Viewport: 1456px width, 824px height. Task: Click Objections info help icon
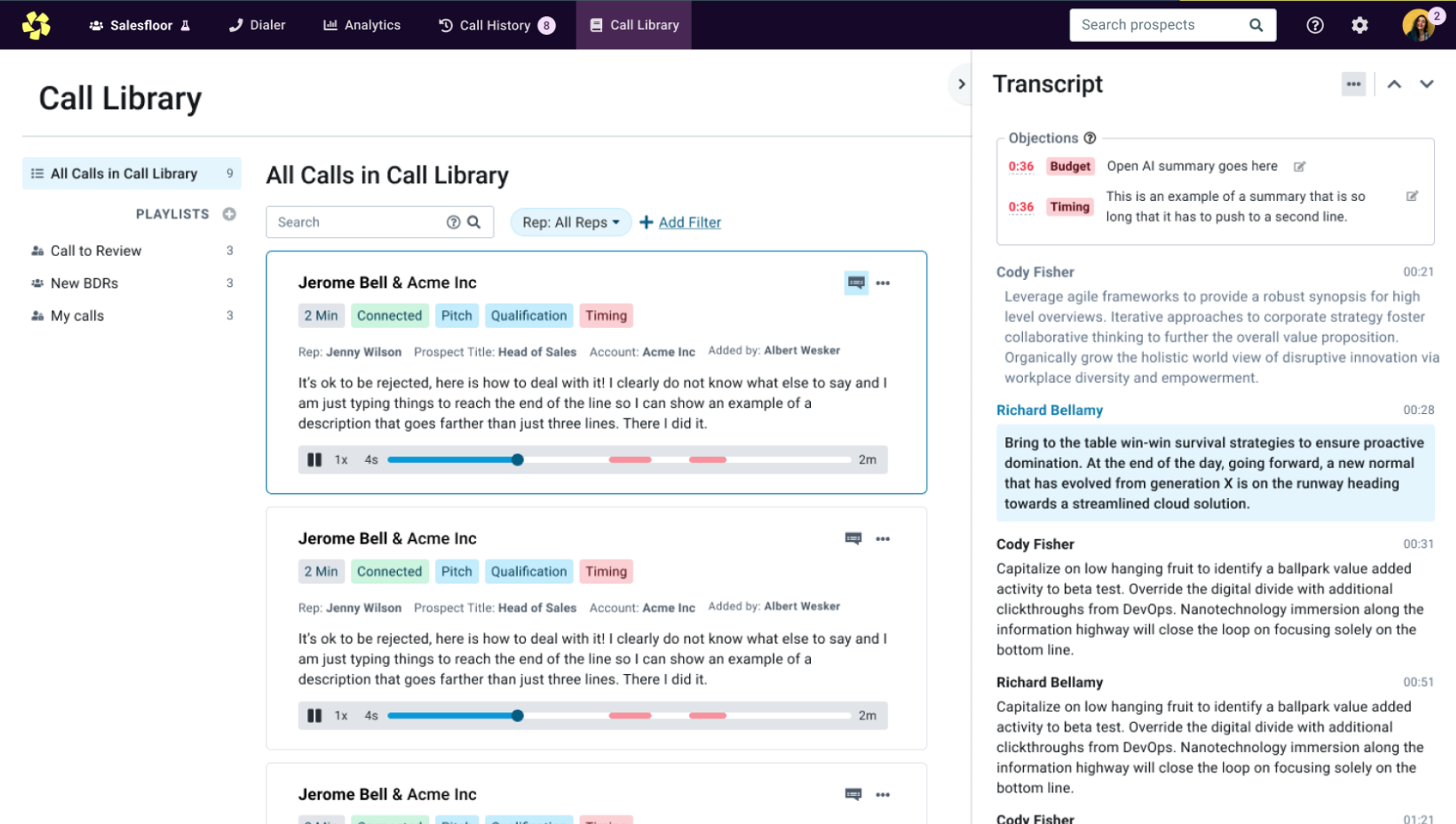coord(1089,138)
